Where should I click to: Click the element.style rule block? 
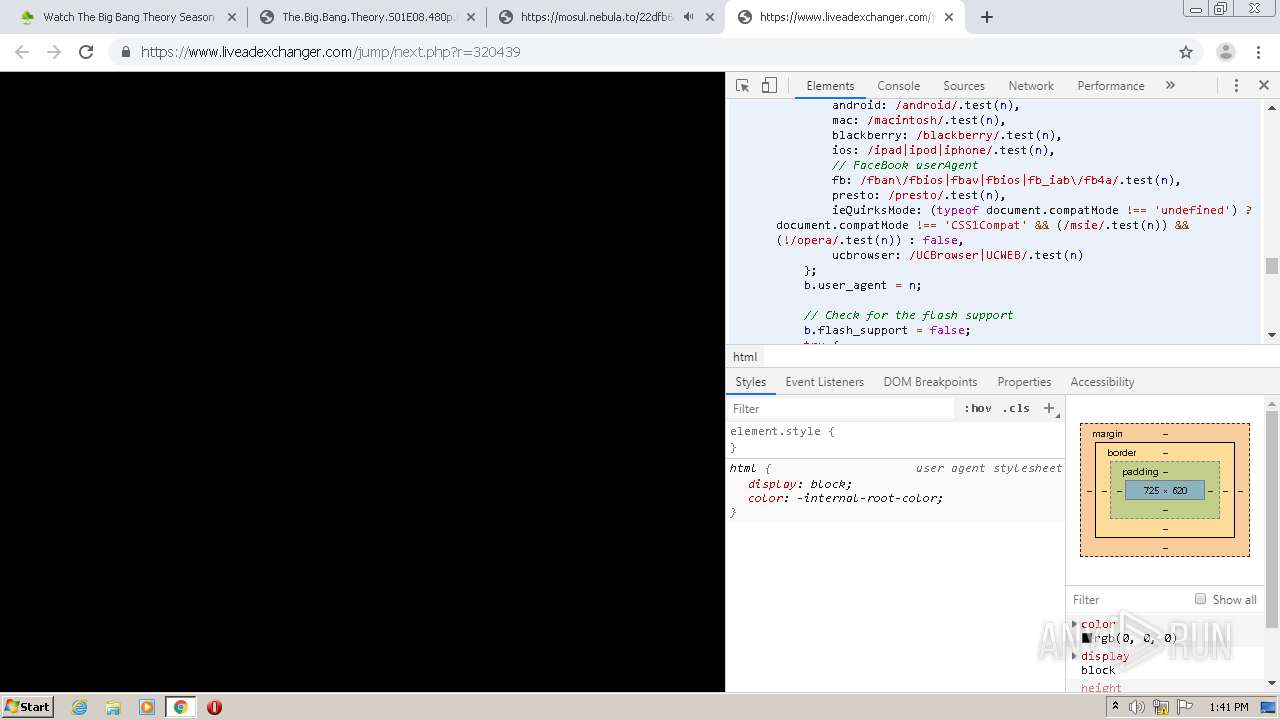point(895,439)
